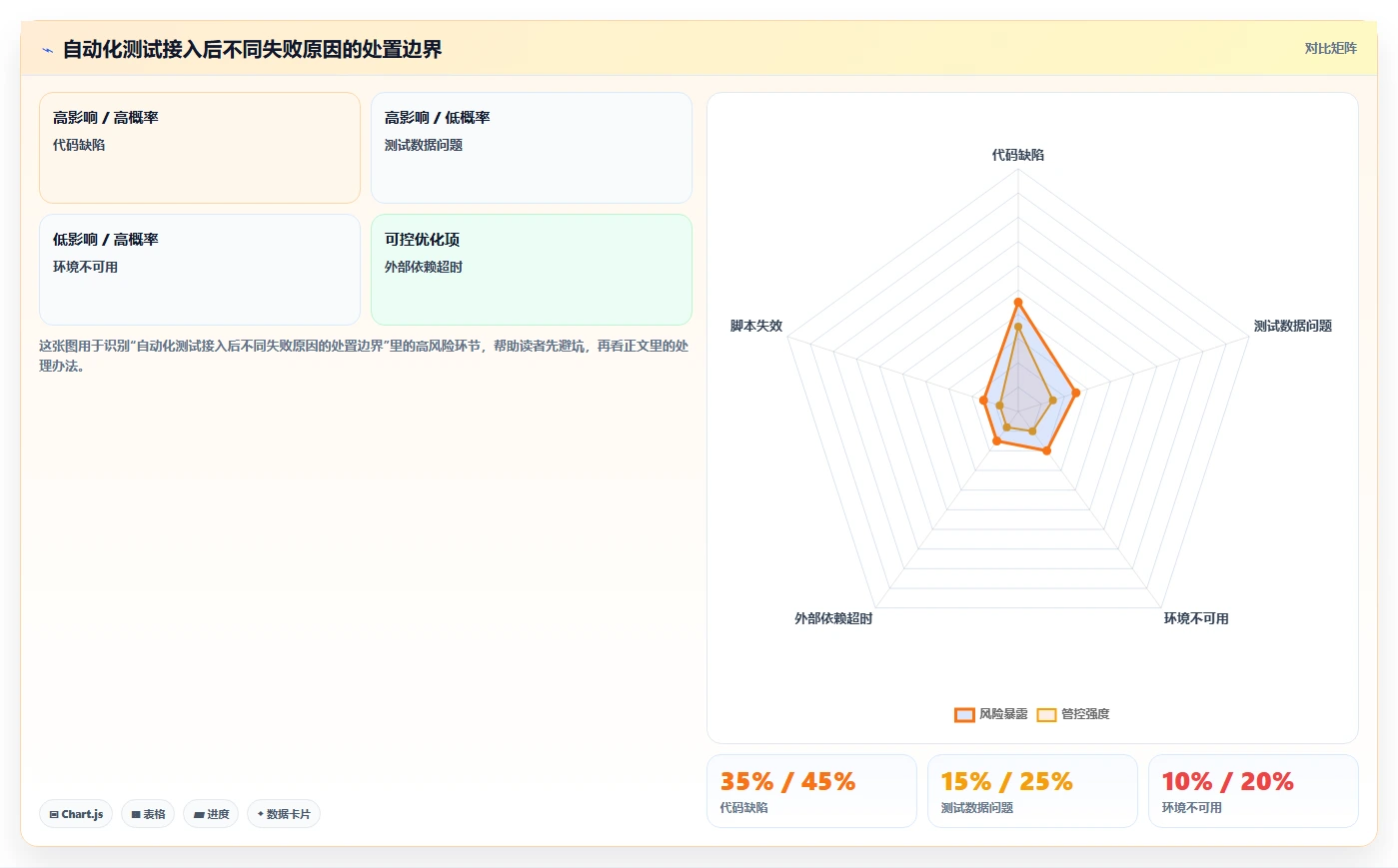Click the 风险暴露 point on 代码缺陷 axis
Screen dimensions: 1398x868
pyautogui.click(x=1018, y=302)
